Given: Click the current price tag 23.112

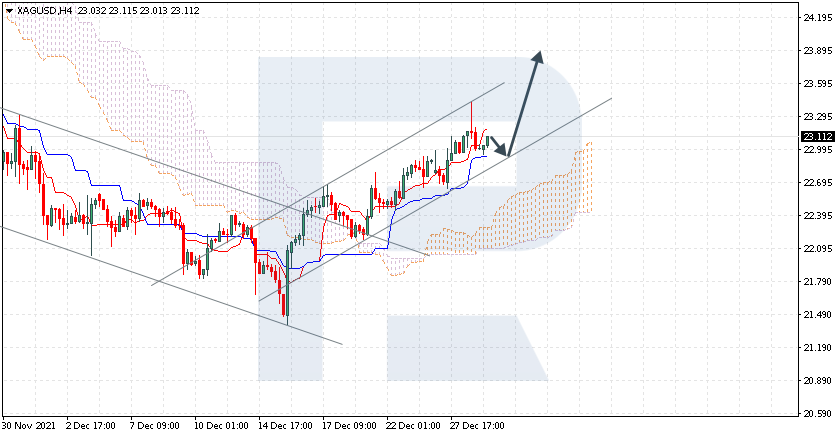Looking at the screenshot, I should coord(818,136).
